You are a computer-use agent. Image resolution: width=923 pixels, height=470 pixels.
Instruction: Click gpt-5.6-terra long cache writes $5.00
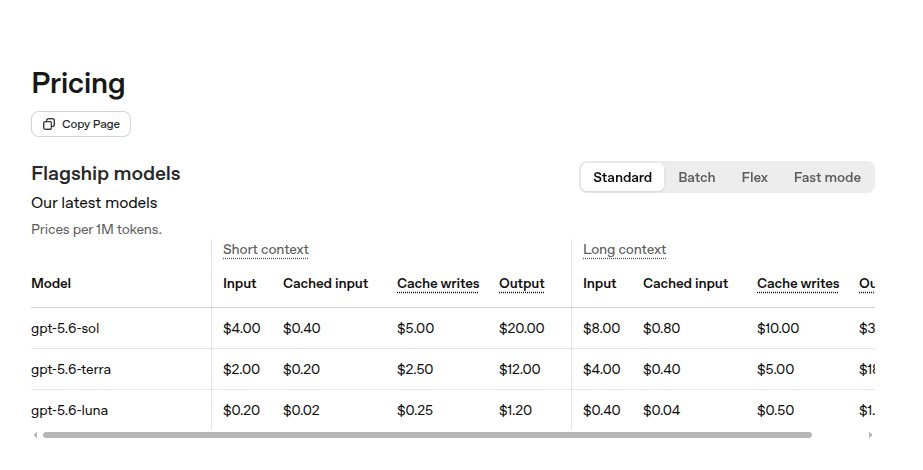tap(775, 369)
